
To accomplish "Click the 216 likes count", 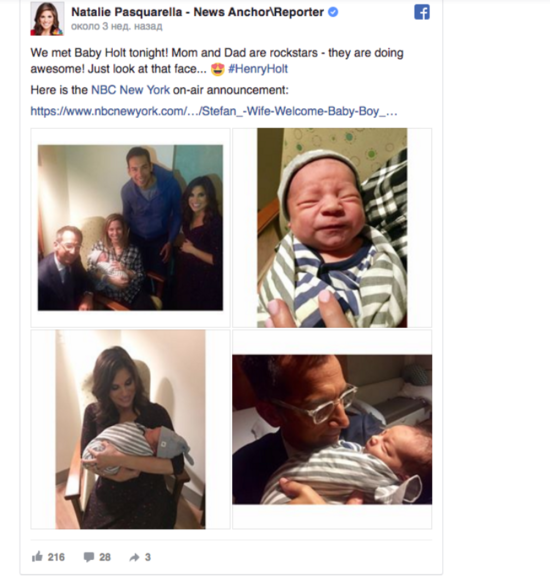I will pyautogui.click(x=56, y=557).
